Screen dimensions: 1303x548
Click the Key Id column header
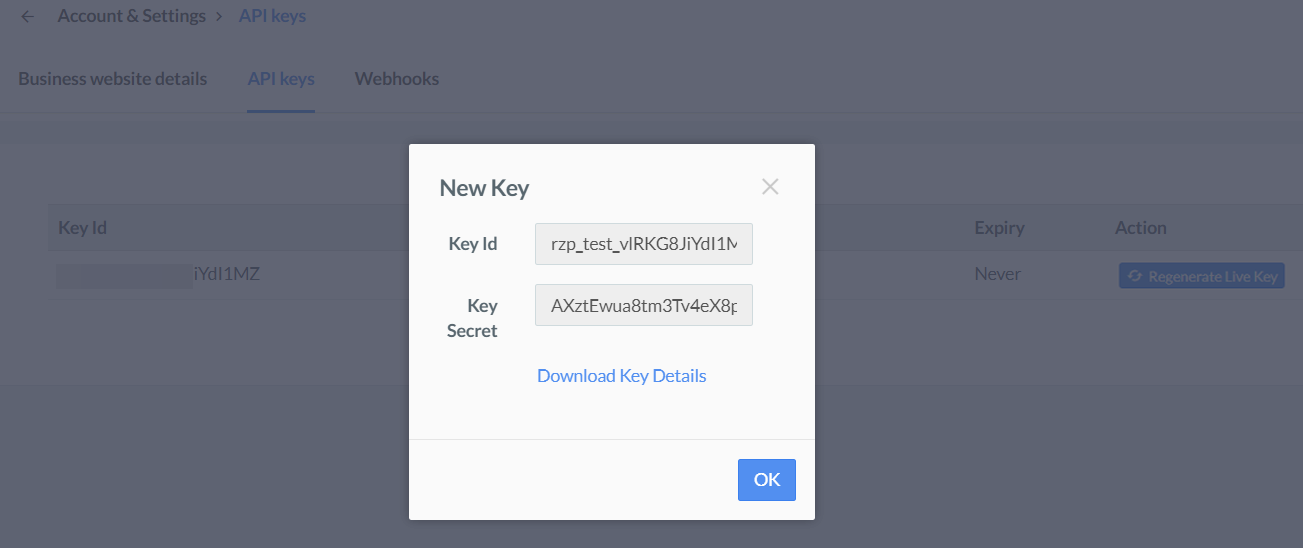83,227
